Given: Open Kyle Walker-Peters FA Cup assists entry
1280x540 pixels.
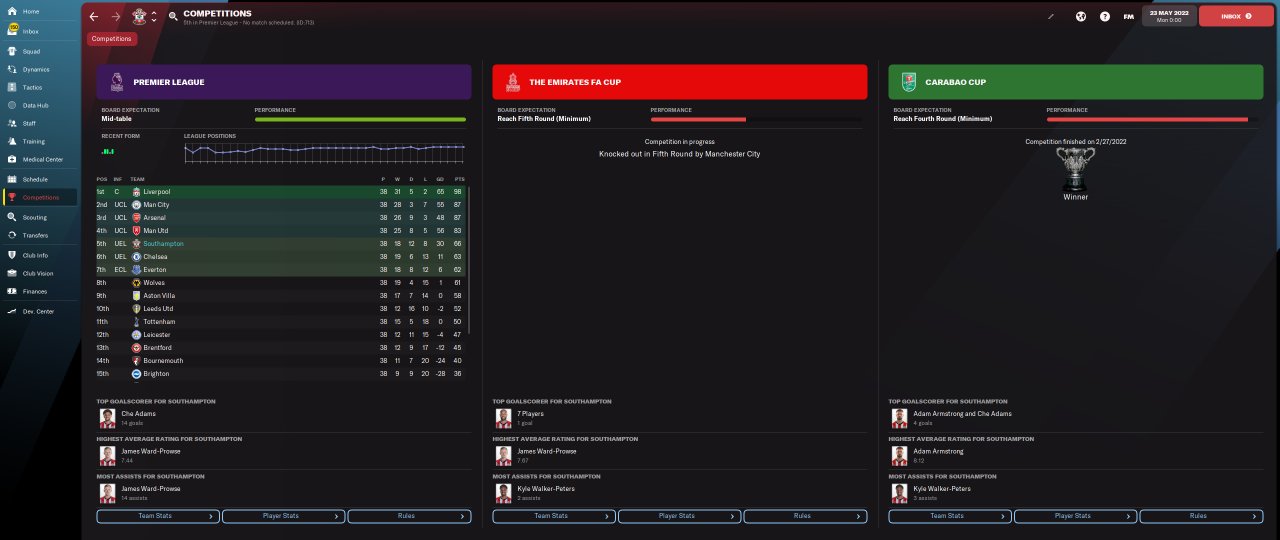Looking at the screenshot, I should 680,492.
